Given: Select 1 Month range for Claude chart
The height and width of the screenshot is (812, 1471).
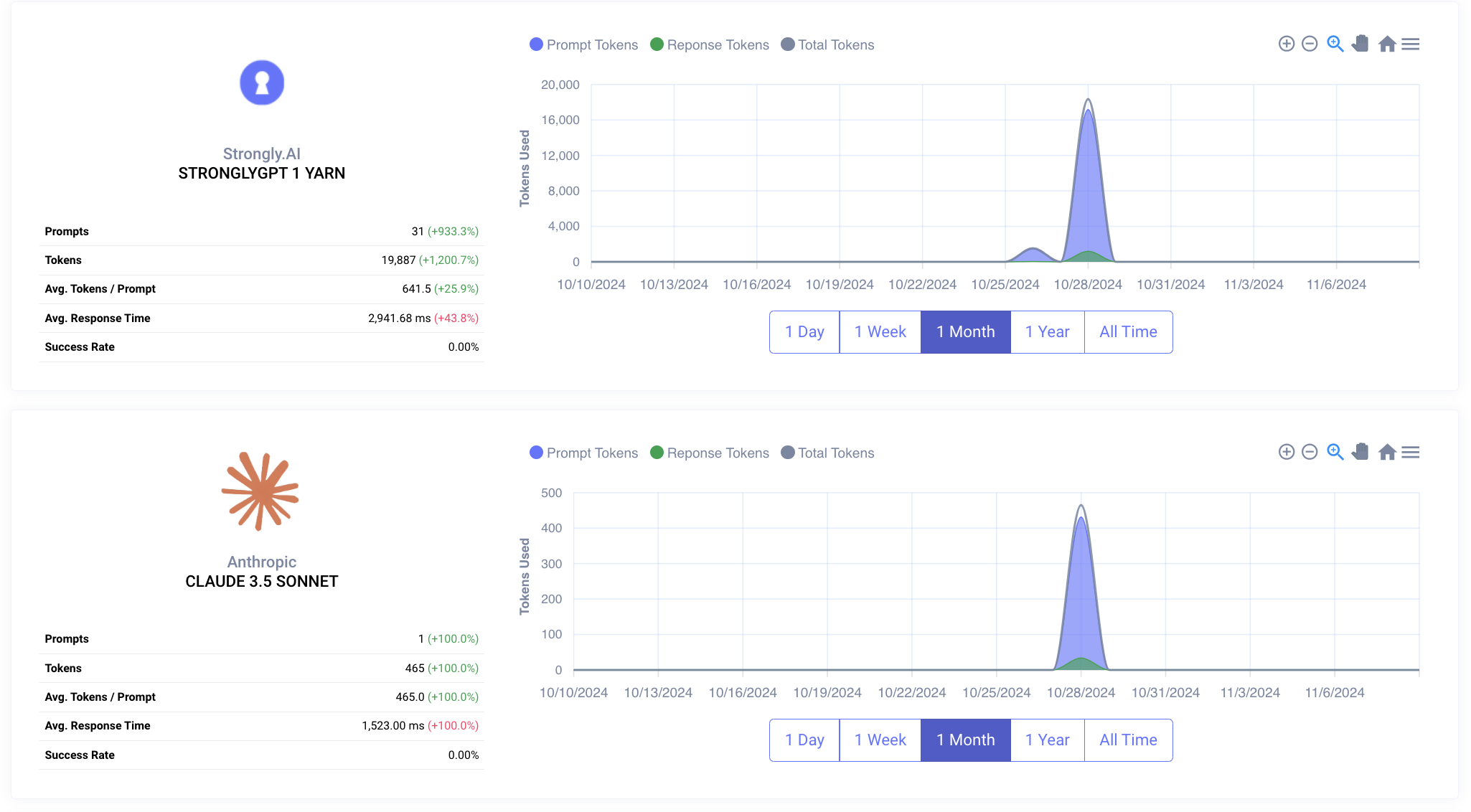Looking at the screenshot, I should point(966,740).
